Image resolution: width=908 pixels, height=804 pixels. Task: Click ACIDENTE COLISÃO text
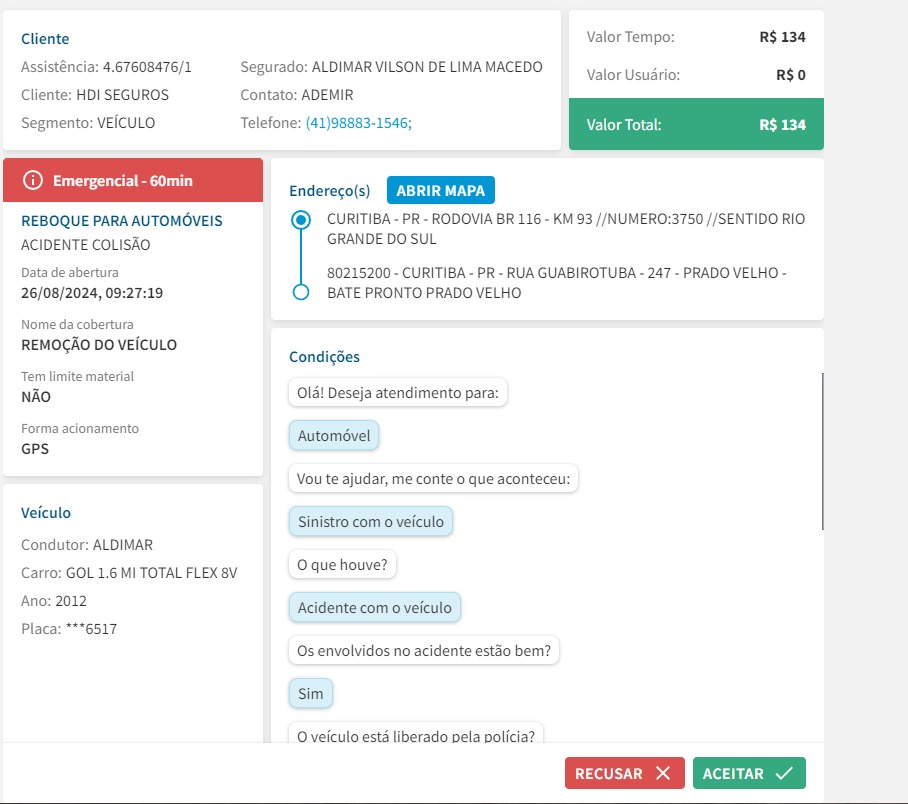point(86,245)
